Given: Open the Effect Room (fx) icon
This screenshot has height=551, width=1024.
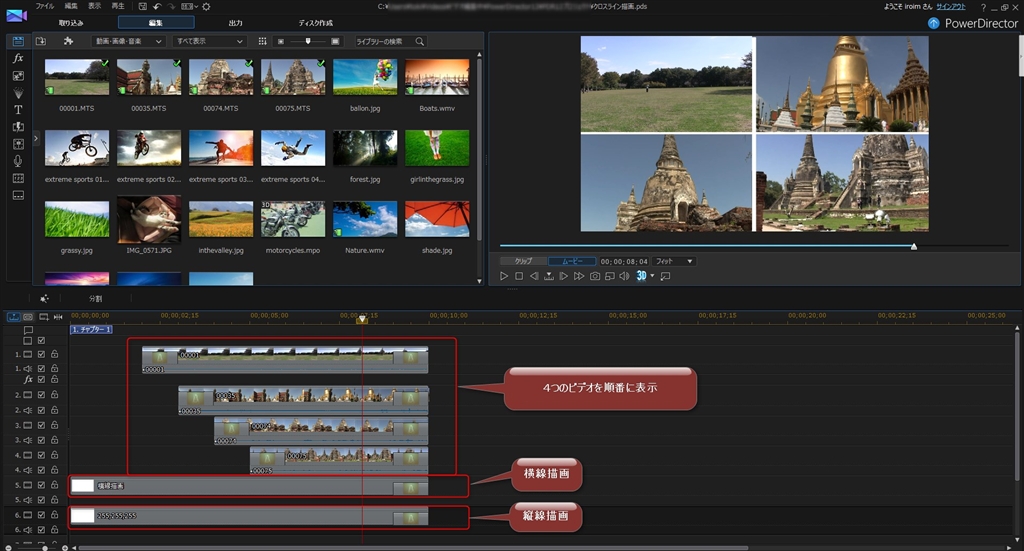Looking at the screenshot, I should [18, 58].
